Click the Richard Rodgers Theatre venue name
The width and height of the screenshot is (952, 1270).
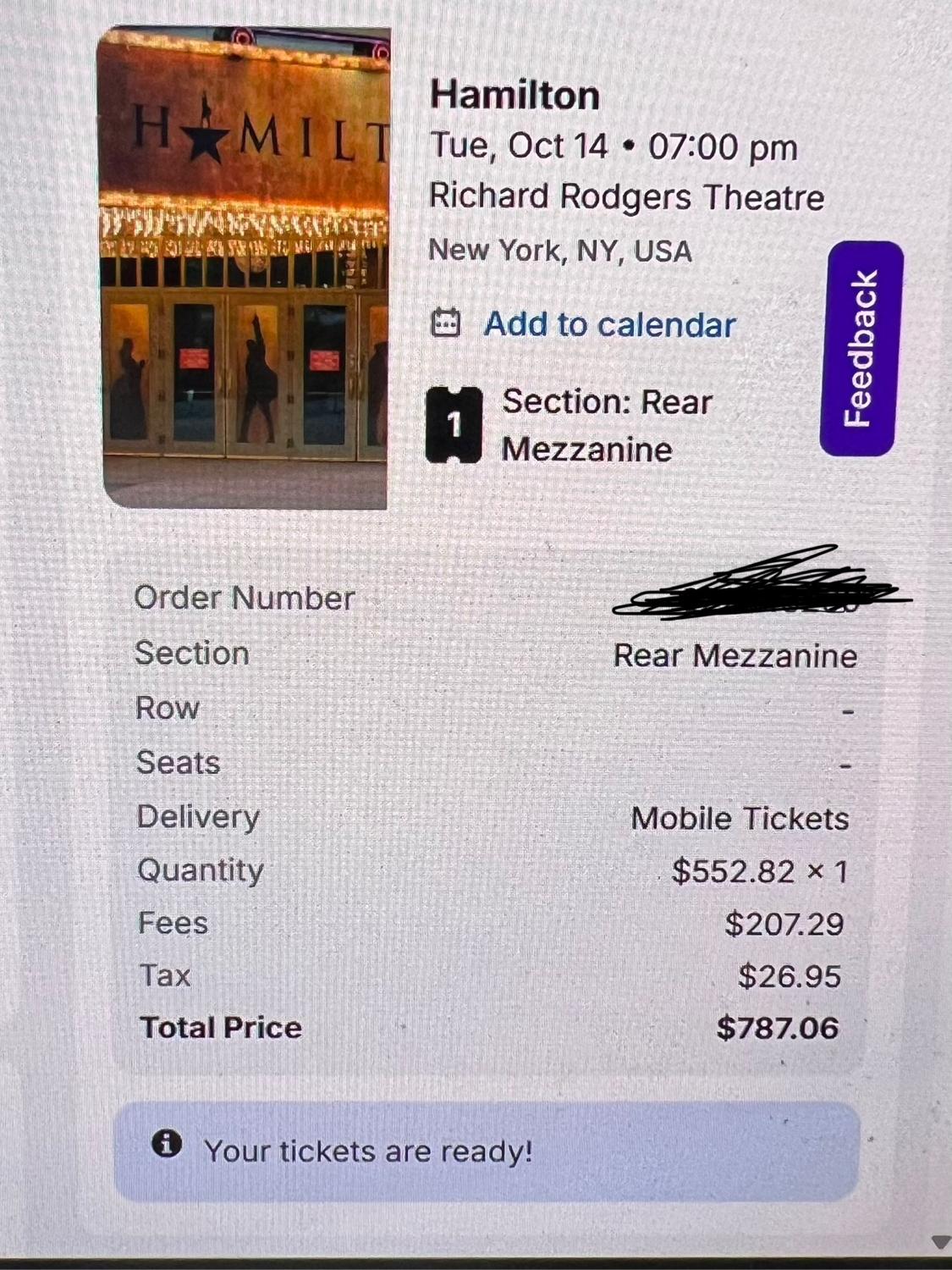(626, 197)
